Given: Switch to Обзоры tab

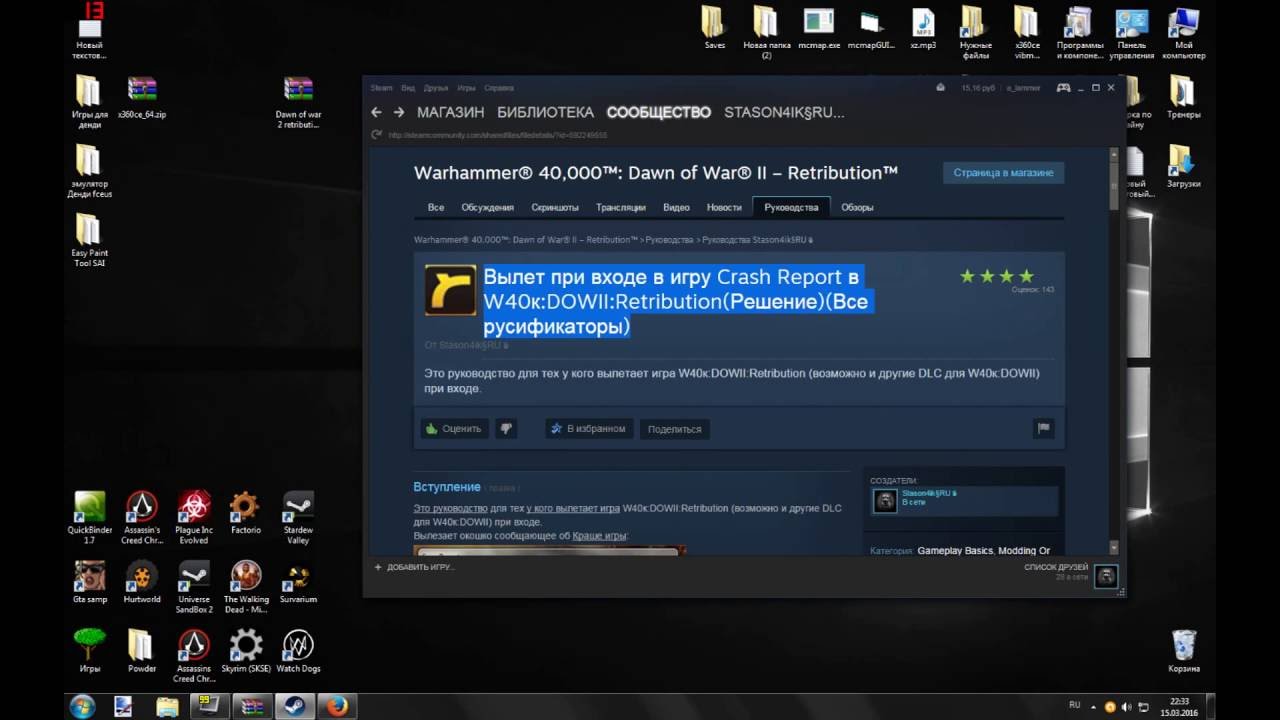Looking at the screenshot, I should click(857, 207).
